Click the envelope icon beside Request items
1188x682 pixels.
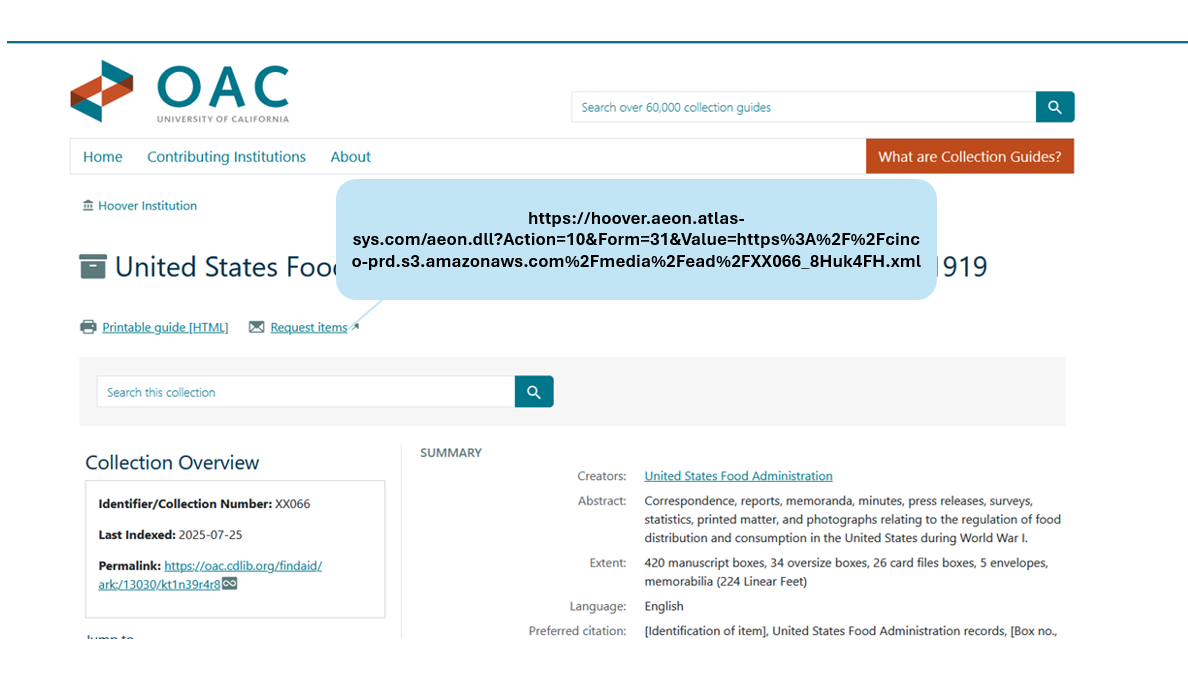257,327
